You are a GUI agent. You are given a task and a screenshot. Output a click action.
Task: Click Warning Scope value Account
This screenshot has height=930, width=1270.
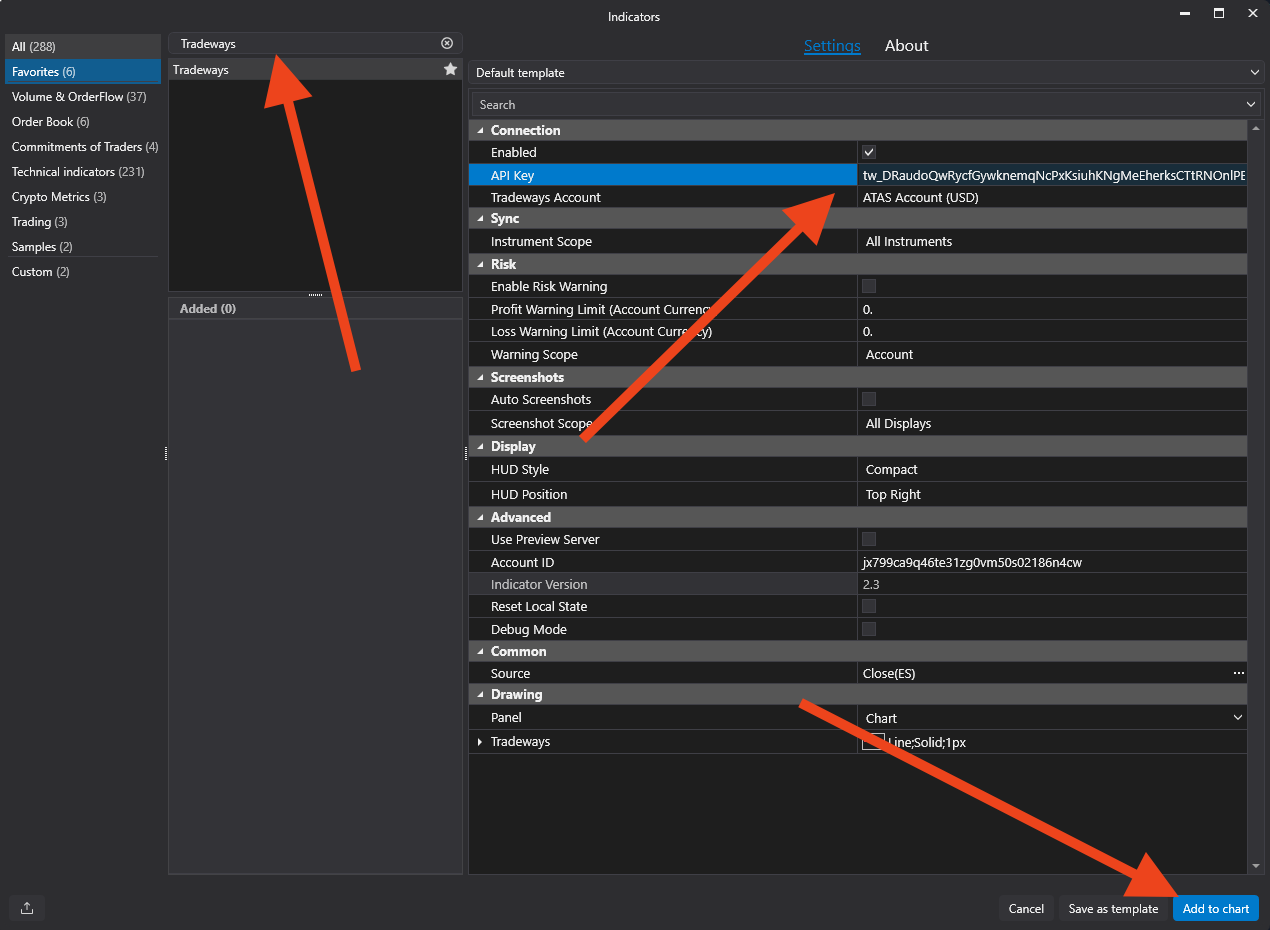point(1053,354)
